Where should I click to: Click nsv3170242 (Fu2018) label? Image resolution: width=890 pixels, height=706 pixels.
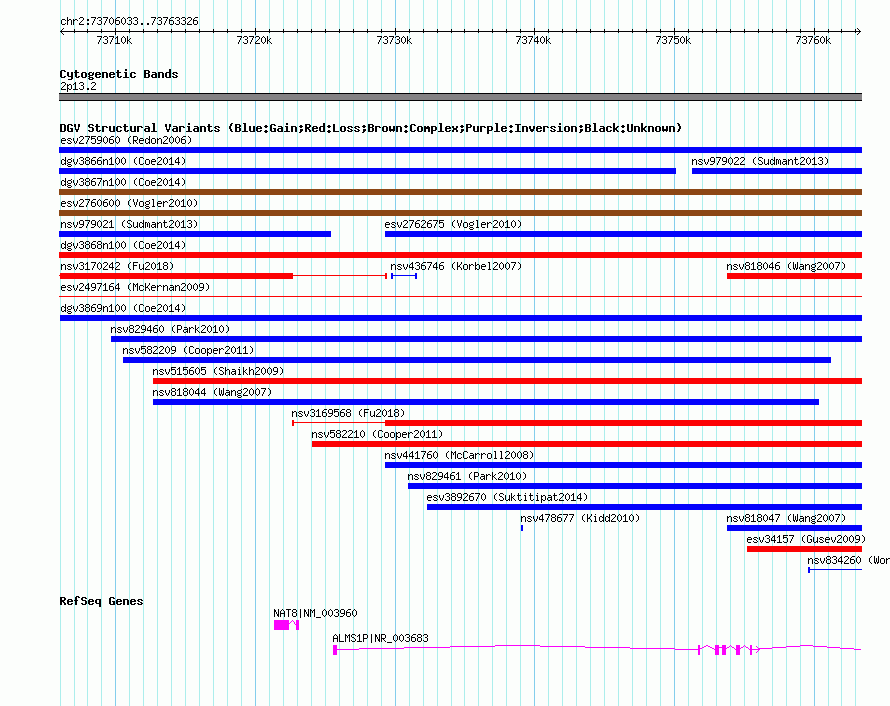117,266
